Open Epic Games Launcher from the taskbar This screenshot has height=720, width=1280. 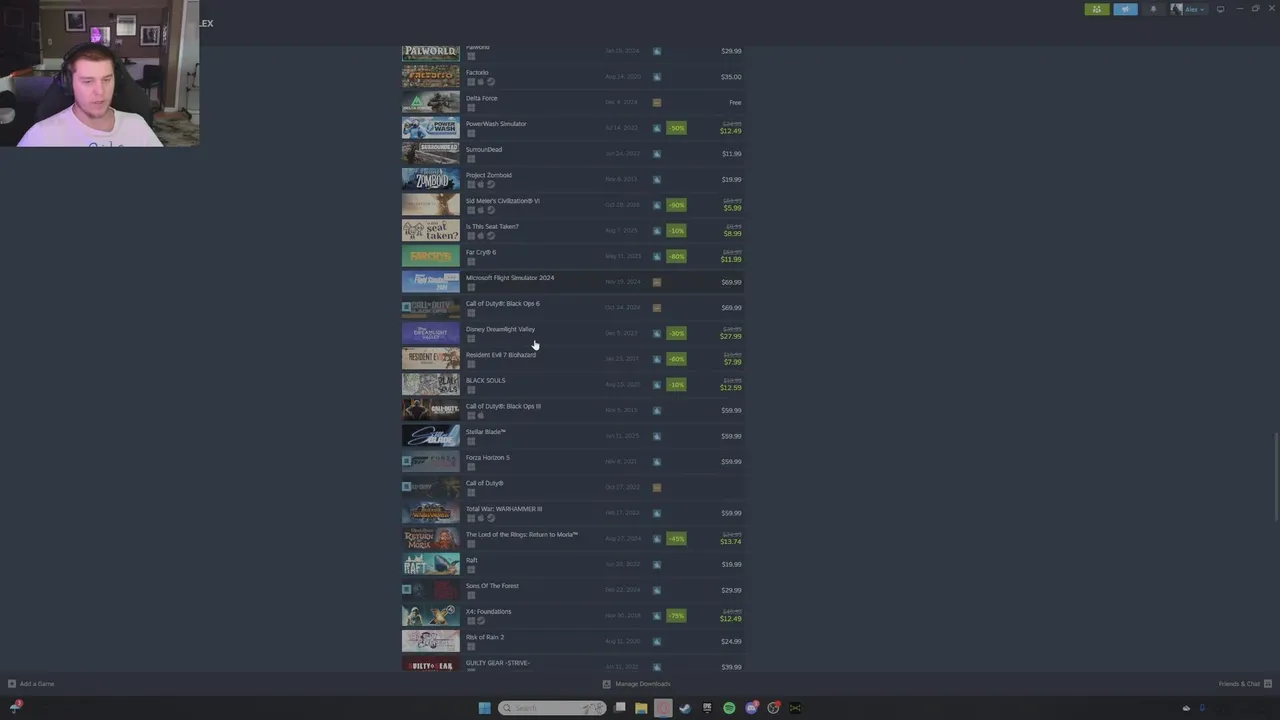coord(707,708)
